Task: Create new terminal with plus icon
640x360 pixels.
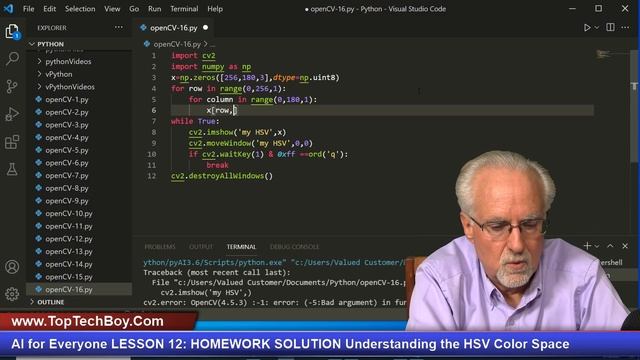Action: pos(587,246)
